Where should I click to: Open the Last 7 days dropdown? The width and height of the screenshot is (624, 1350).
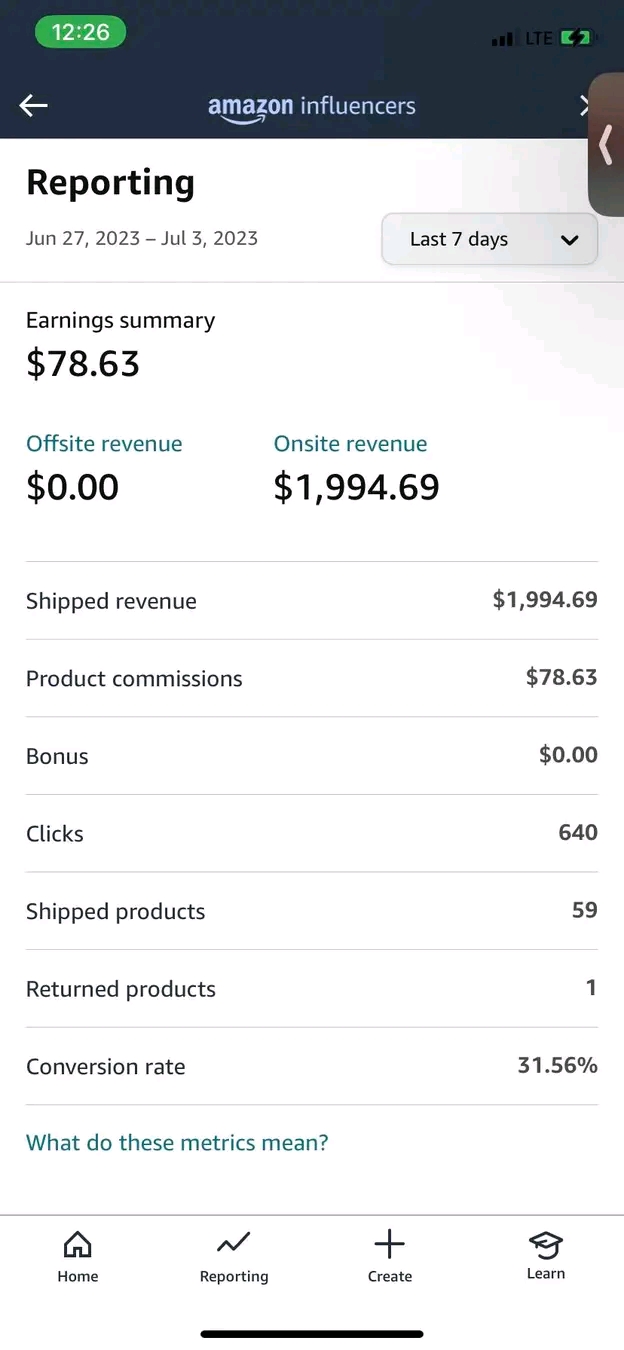(489, 239)
